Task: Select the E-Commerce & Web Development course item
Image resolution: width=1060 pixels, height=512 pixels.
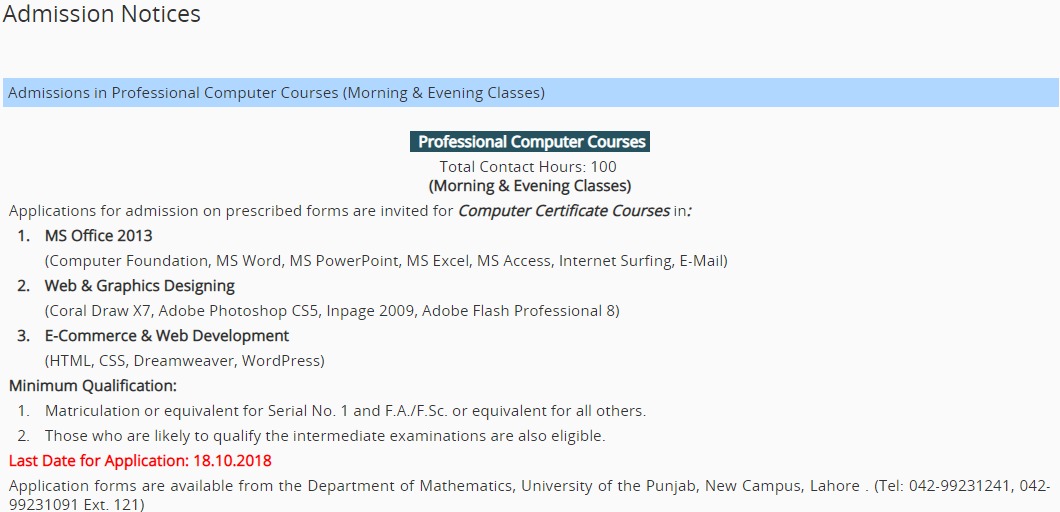Action: coord(167,335)
